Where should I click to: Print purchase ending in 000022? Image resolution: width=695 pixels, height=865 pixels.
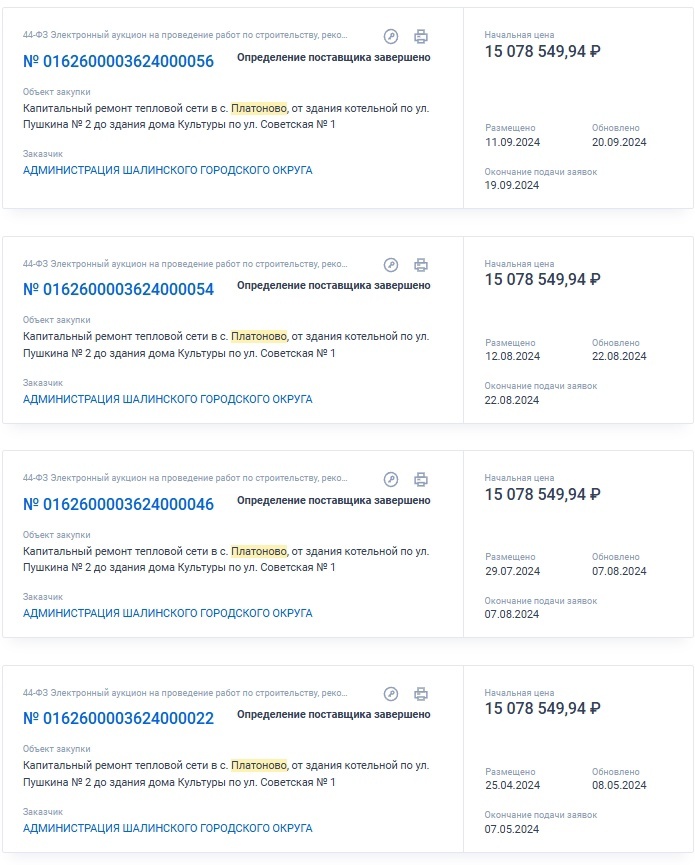point(421,694)
